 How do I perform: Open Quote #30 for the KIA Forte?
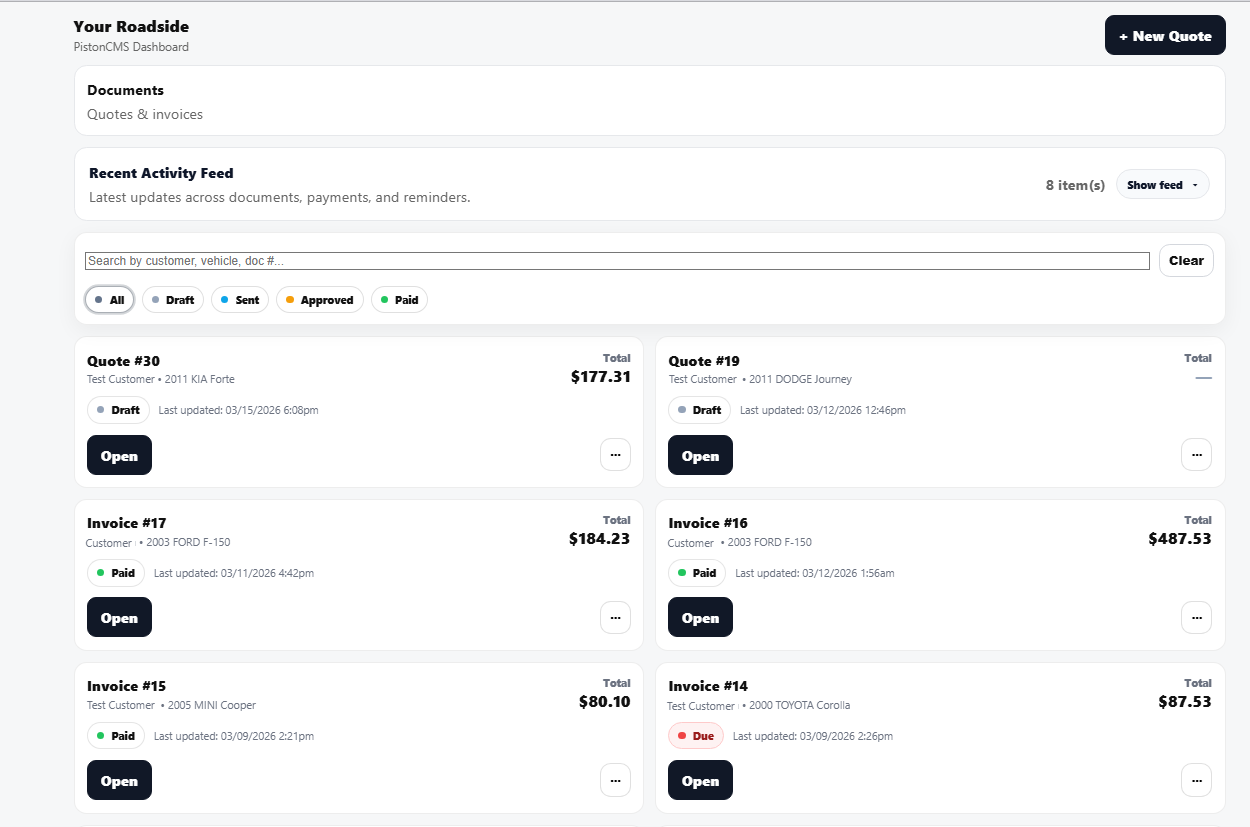119,455
